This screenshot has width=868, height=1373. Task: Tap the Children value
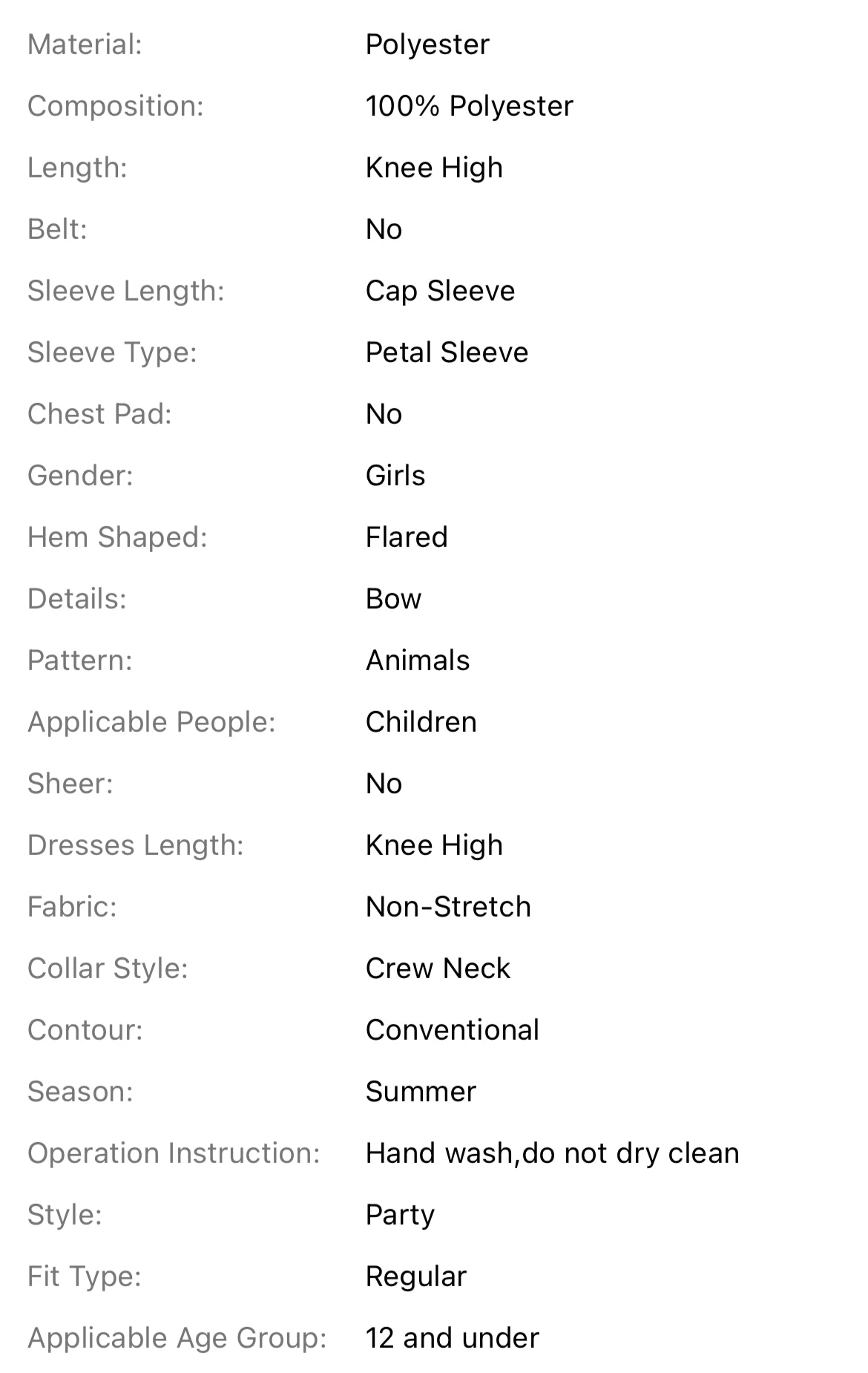421,722
